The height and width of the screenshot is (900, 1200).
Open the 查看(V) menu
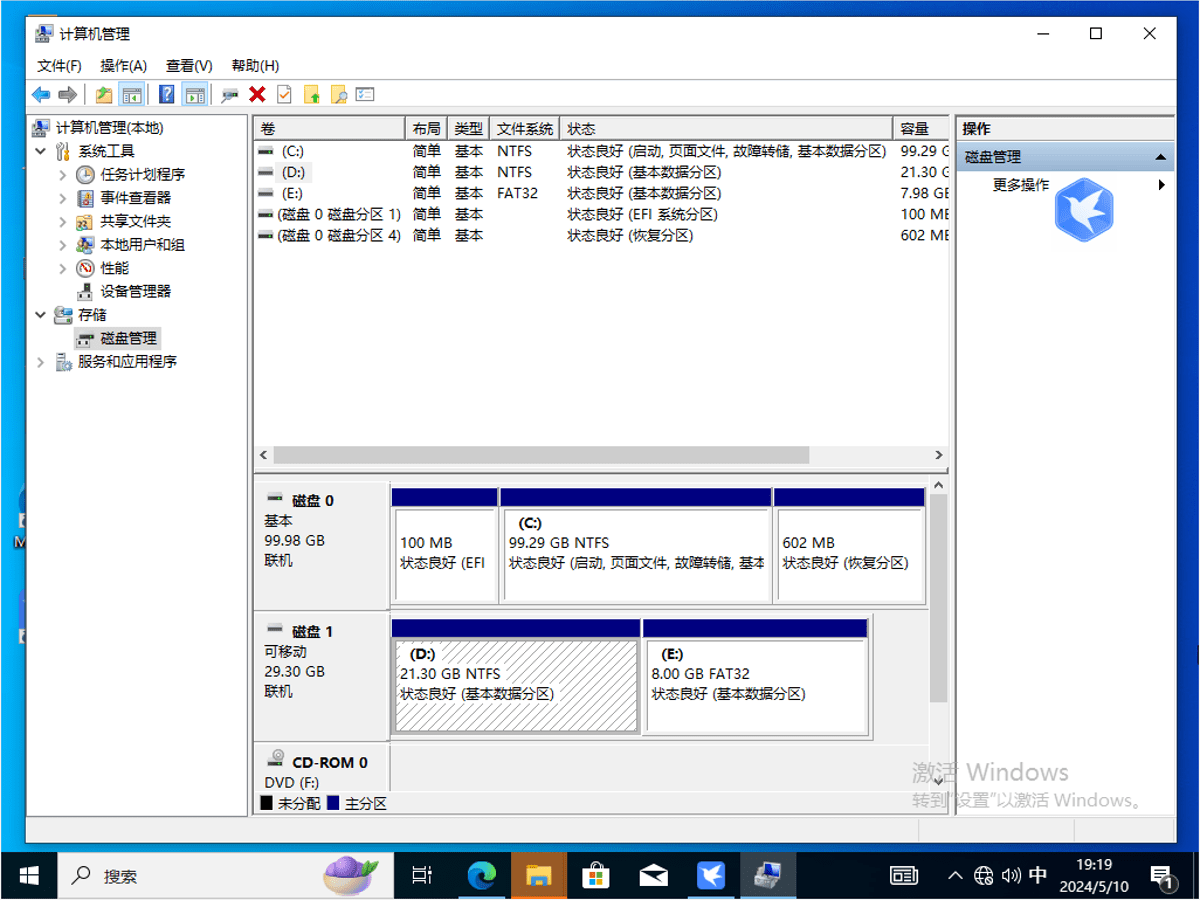(189, 66)
